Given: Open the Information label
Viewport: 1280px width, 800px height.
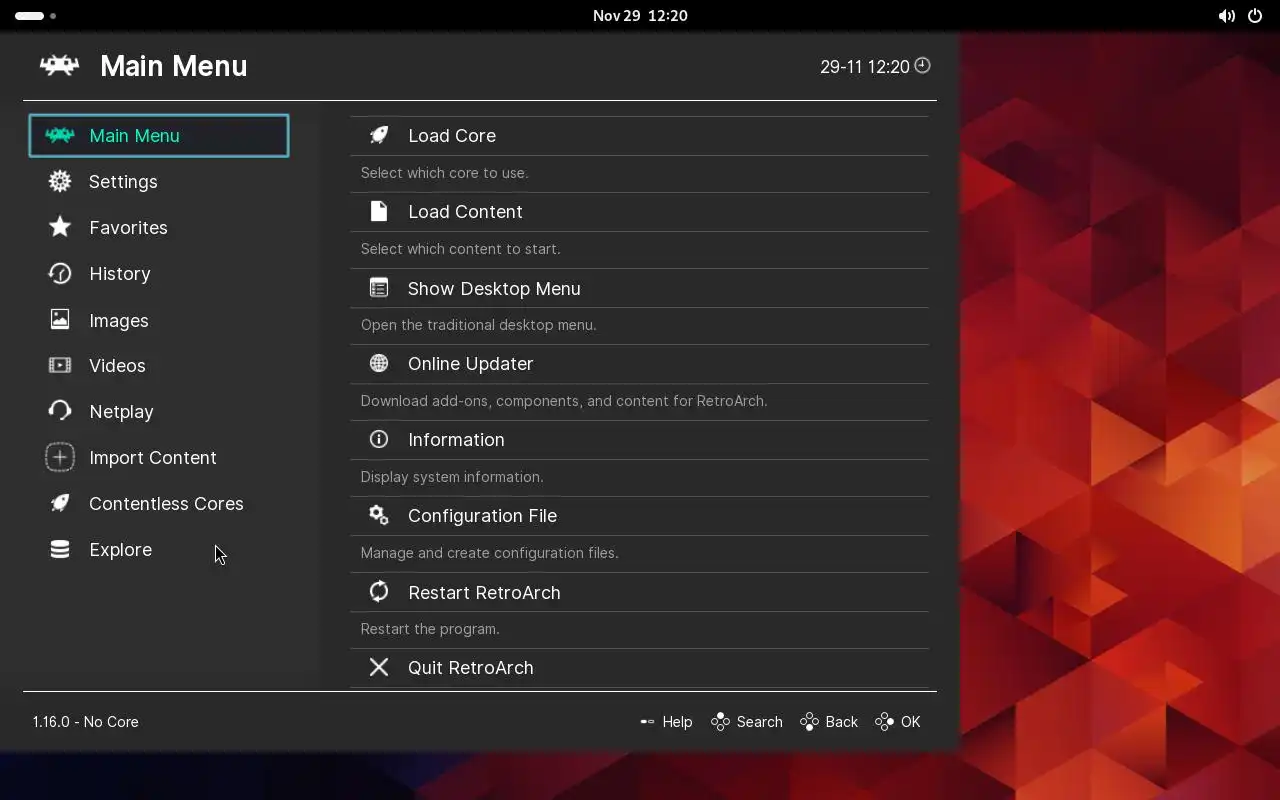Looking at the screenshot, I should pos(456,440).
